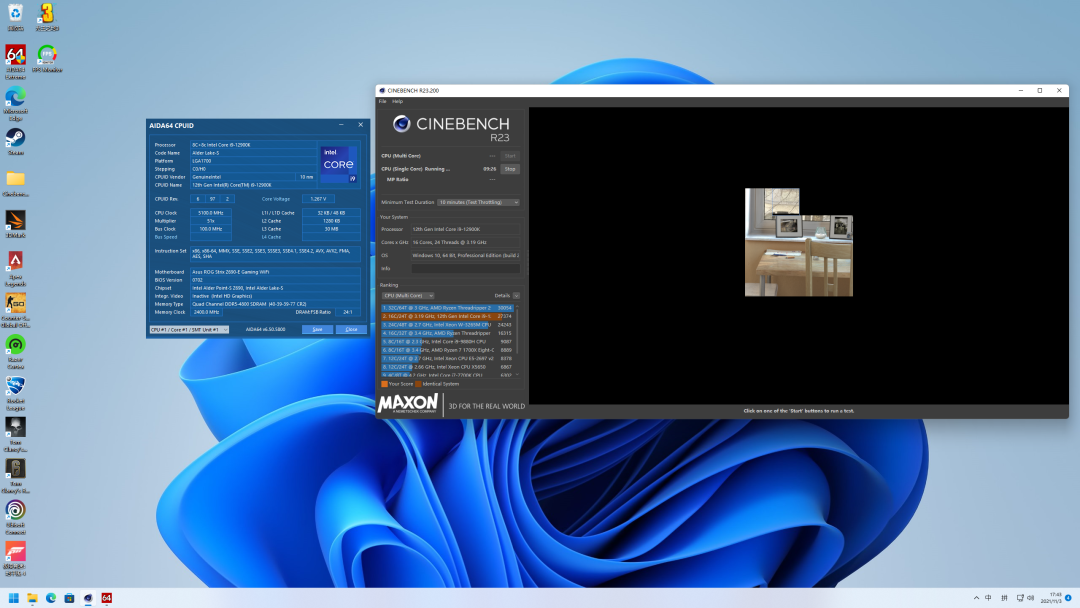Screen dimensions: 1080x608
Task: Open the CPU (Multi Core) ranking dropdown
Action: coord(408,295)
